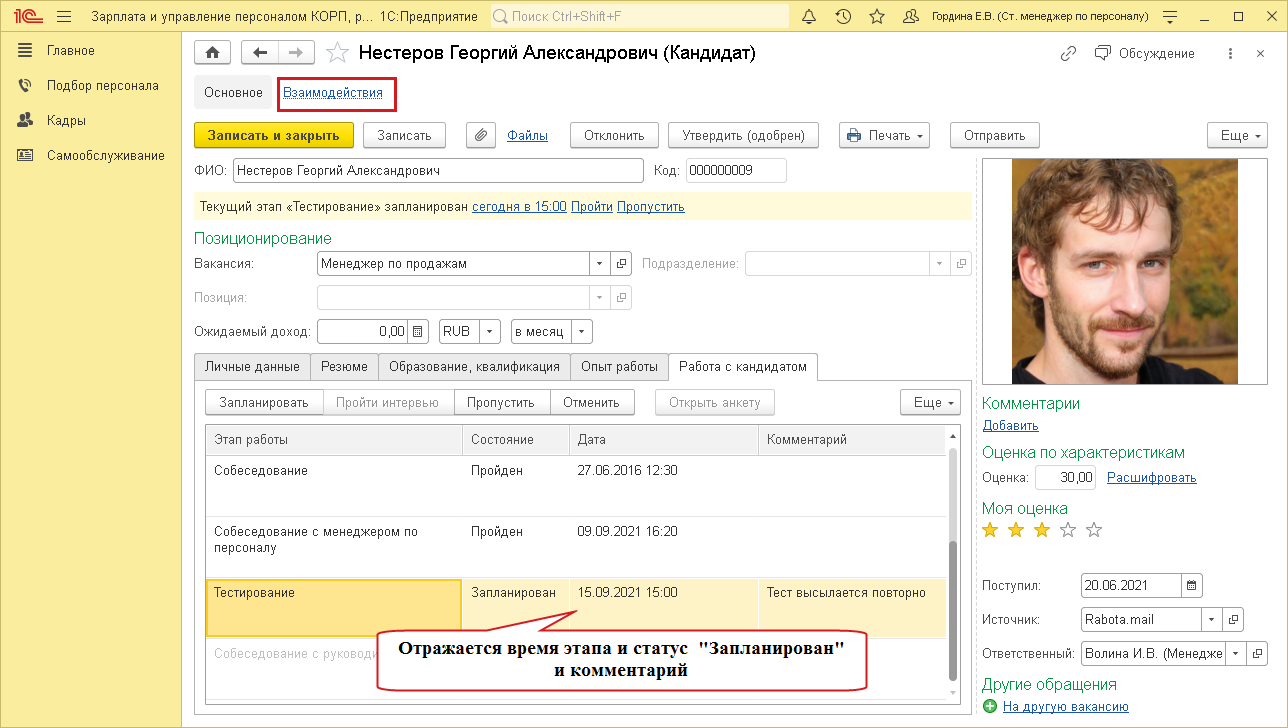Copy link to this candidate with chain icon
The width and height of the screenshot is (1288, 728).
click(1068, 53)
